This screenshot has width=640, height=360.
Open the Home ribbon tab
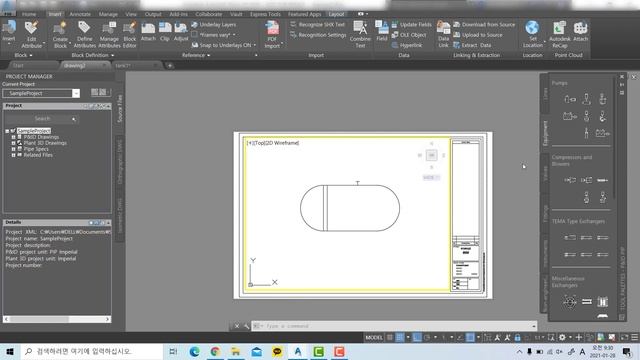(29, 14)
